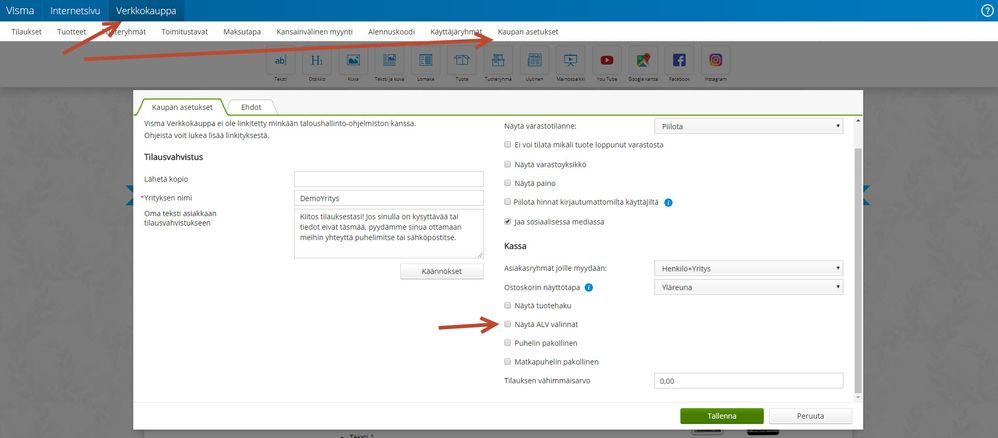Image resolution: width=998 pixels, height=438 pixels.
Task: Uncheck Jaa sosiaalisessa mediassa
Action: pyautogui.click(x=508, y=222)
